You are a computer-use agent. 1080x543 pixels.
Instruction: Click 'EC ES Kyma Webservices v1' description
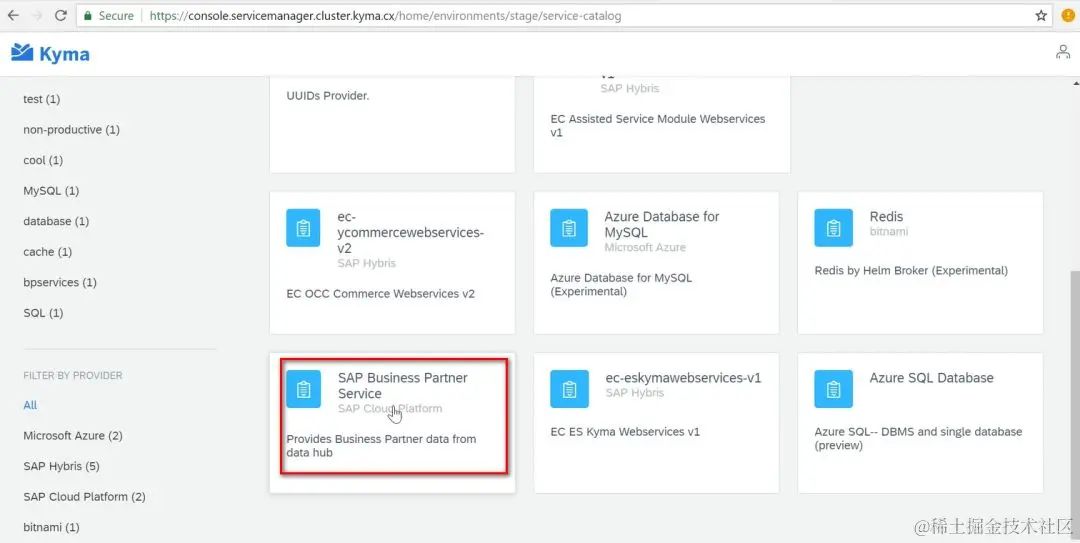point(625,432)
